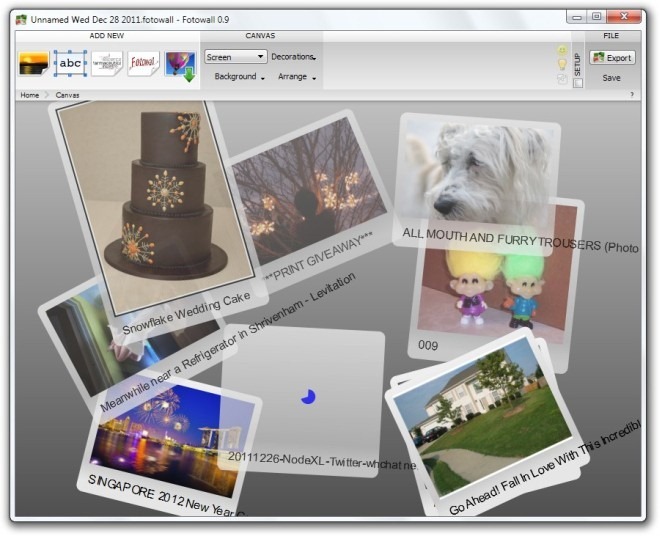Expand the Background dropdown menu
Screen dimensions: 660x536
[239, 77]
